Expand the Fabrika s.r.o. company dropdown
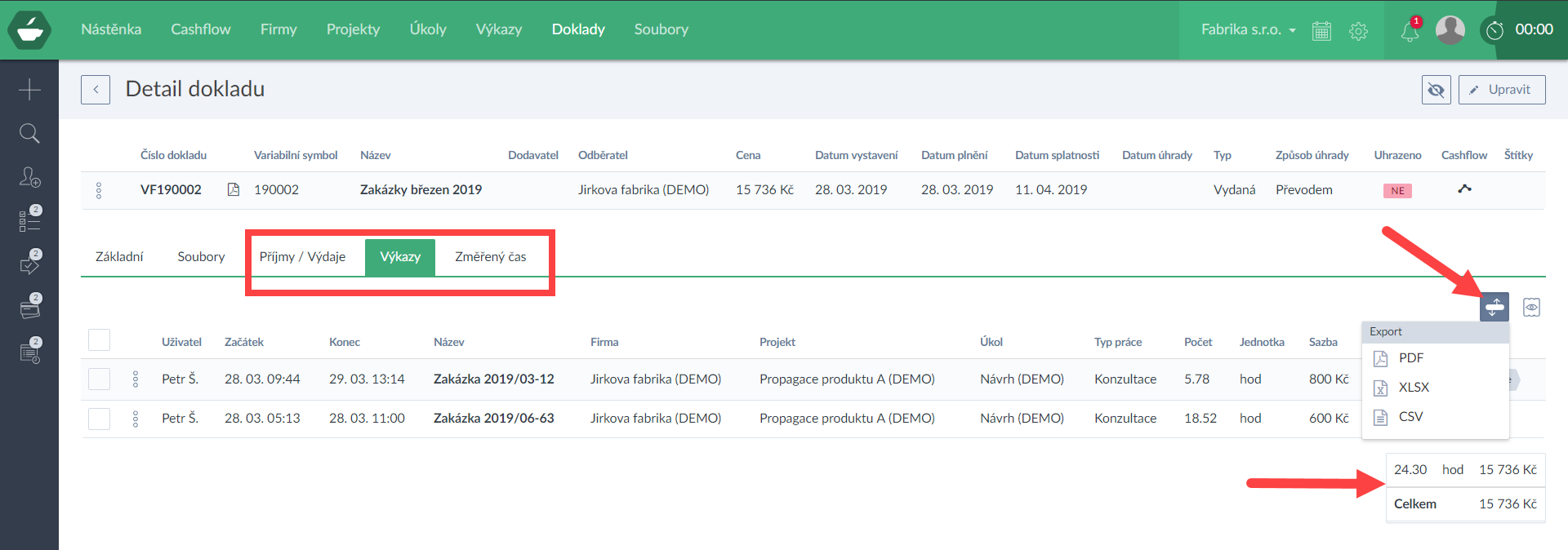 pyautogui.click(x=1248, y=30)
